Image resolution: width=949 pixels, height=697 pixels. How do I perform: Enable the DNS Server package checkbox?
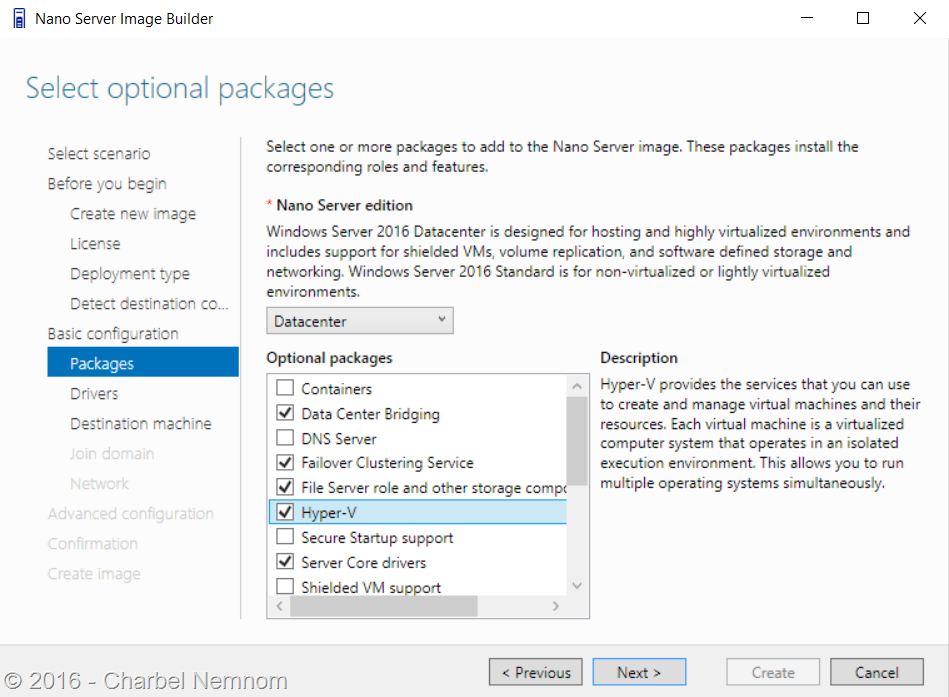pyautogui.click(x=285, y=437)
